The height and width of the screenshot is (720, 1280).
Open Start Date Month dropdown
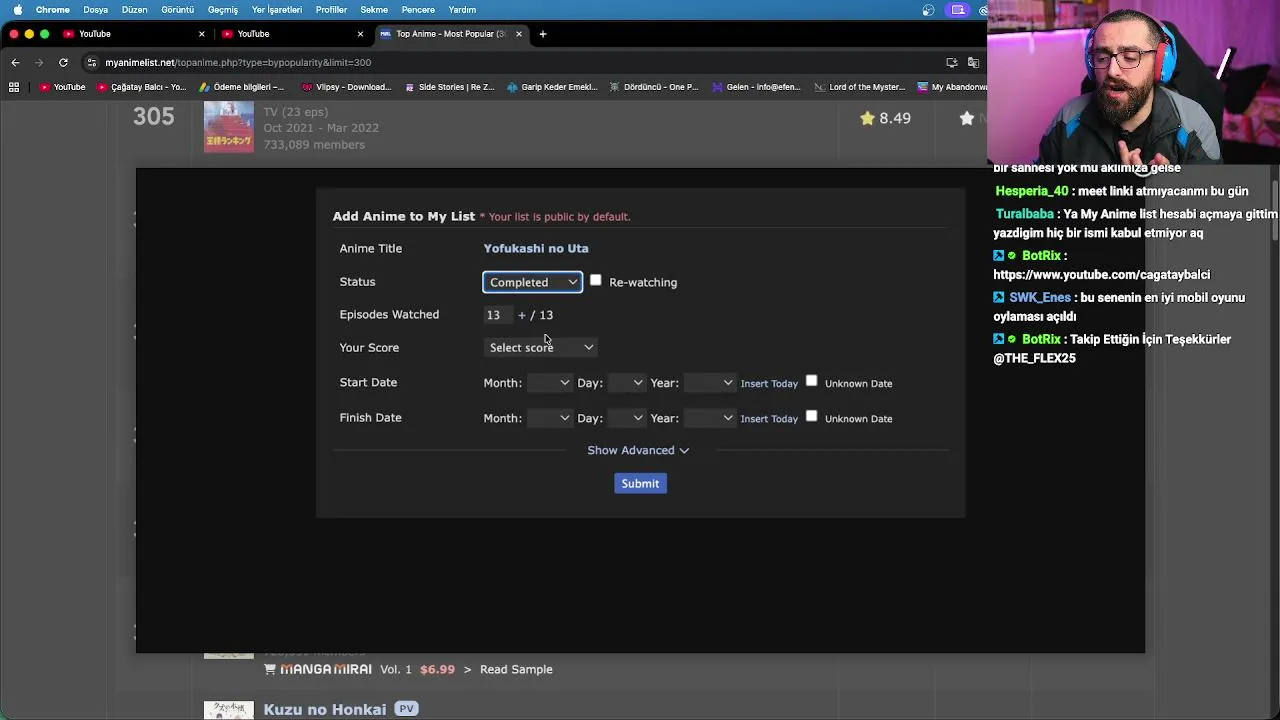pyautogui.click(x=550, y=383)
